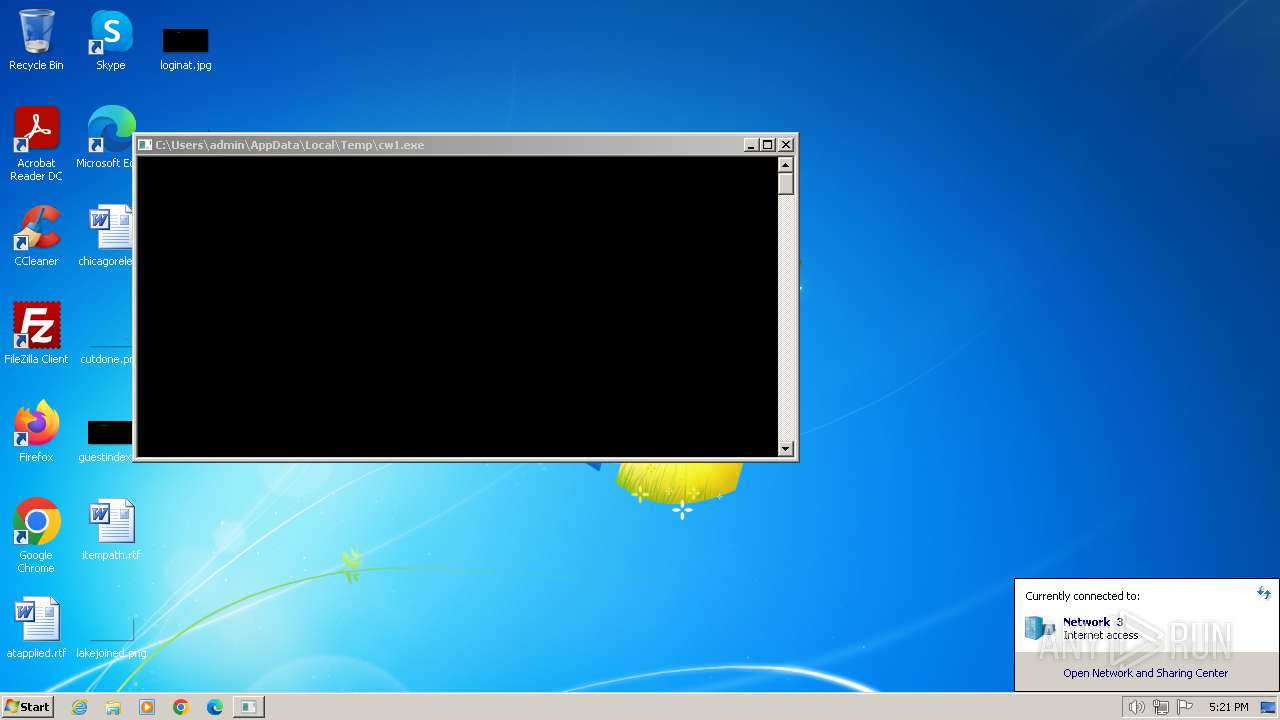Open Google Chrome desktop shortcut

pyautogui.click(x=36, y=536)
